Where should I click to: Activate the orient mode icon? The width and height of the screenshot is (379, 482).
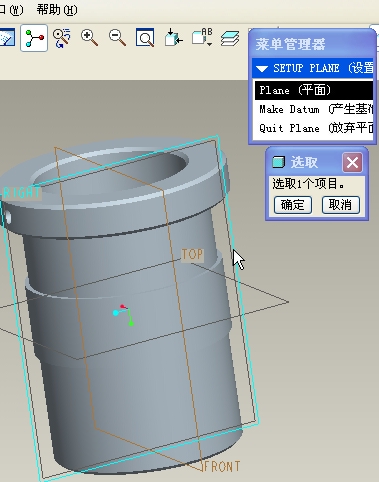tap(62, 38)
